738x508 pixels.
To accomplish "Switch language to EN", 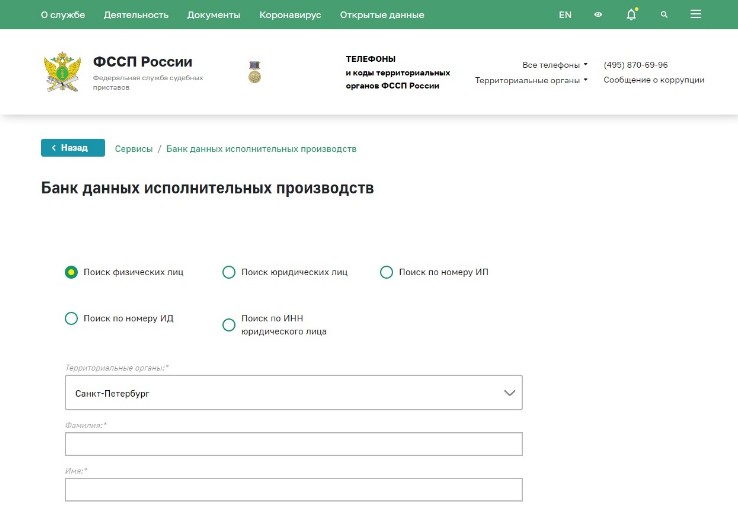I will click(565, 15).
